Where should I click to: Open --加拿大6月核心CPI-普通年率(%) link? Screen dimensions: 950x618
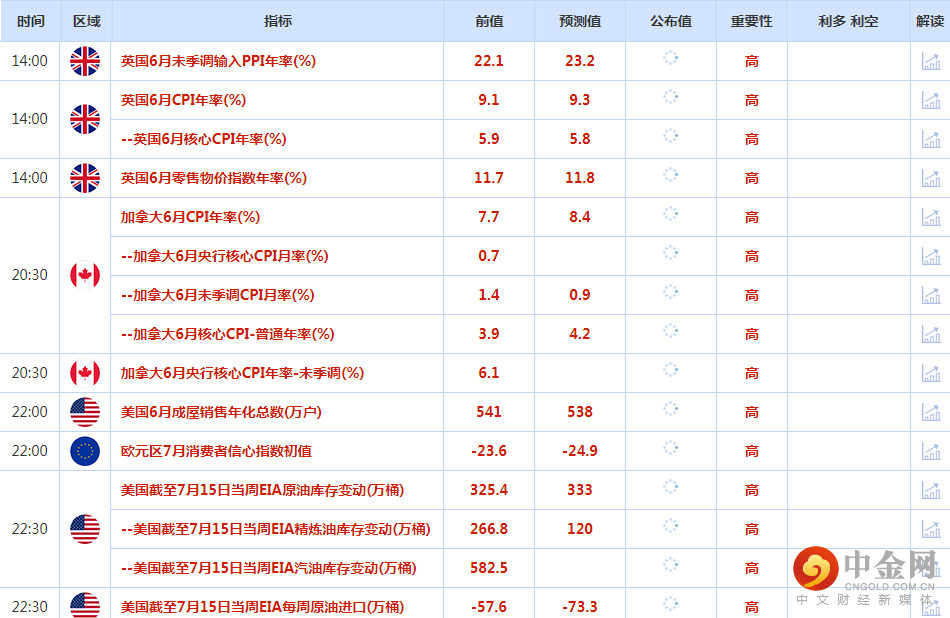[x=227, y=334]
